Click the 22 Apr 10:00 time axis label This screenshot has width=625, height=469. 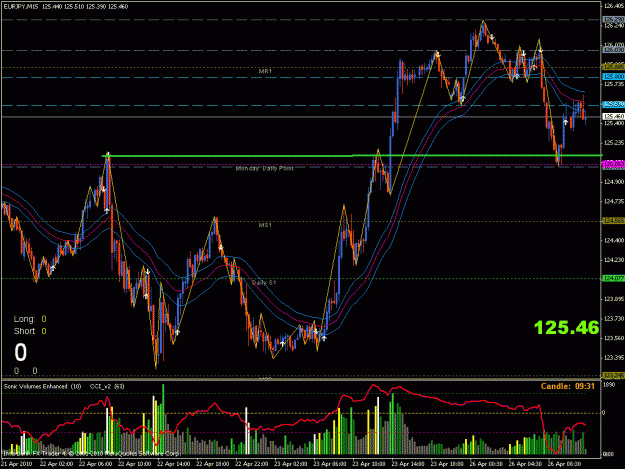point(135,464)
